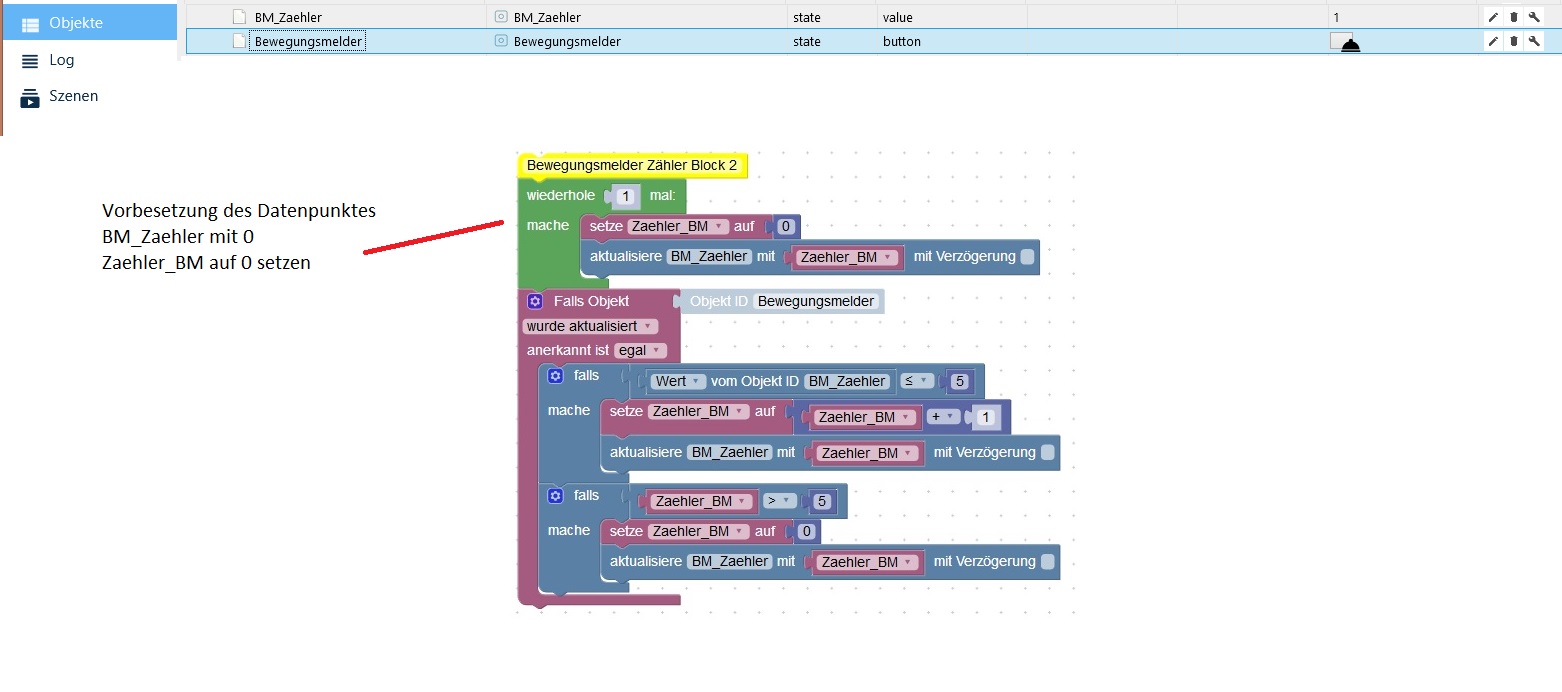1562x692 pixels.
Task: Open the egal dropdown after anerkannt ist
Action: click(640, 350)
